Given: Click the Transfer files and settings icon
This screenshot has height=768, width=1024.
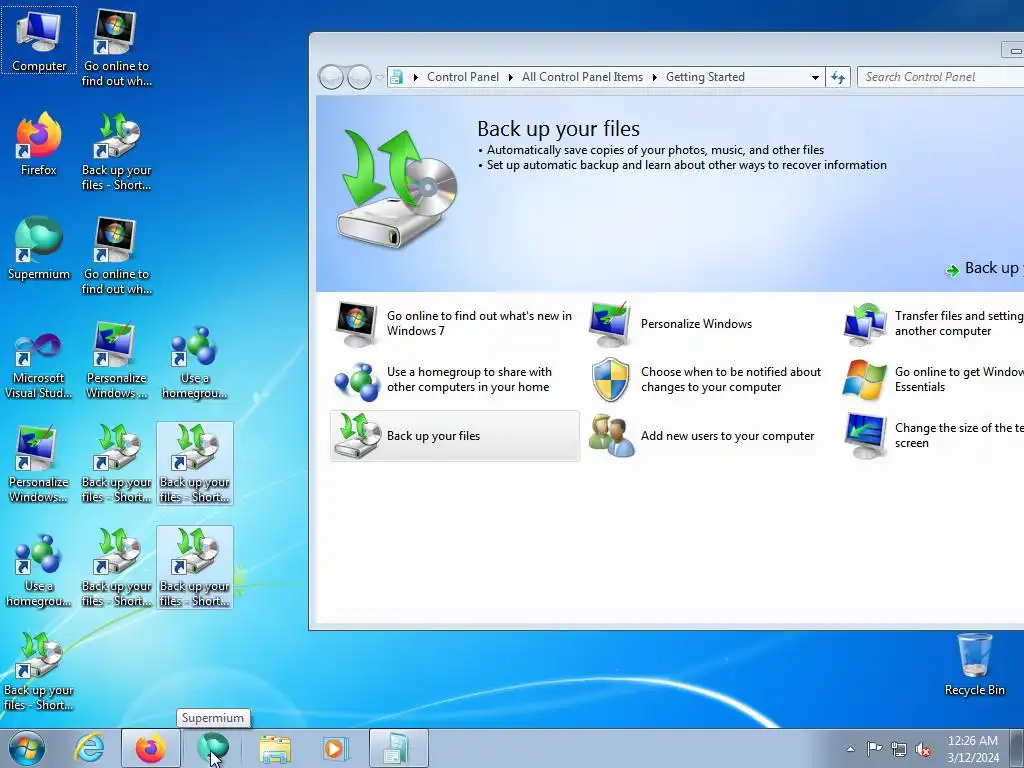Looking at the screenshot, I should tap(864, 324).
